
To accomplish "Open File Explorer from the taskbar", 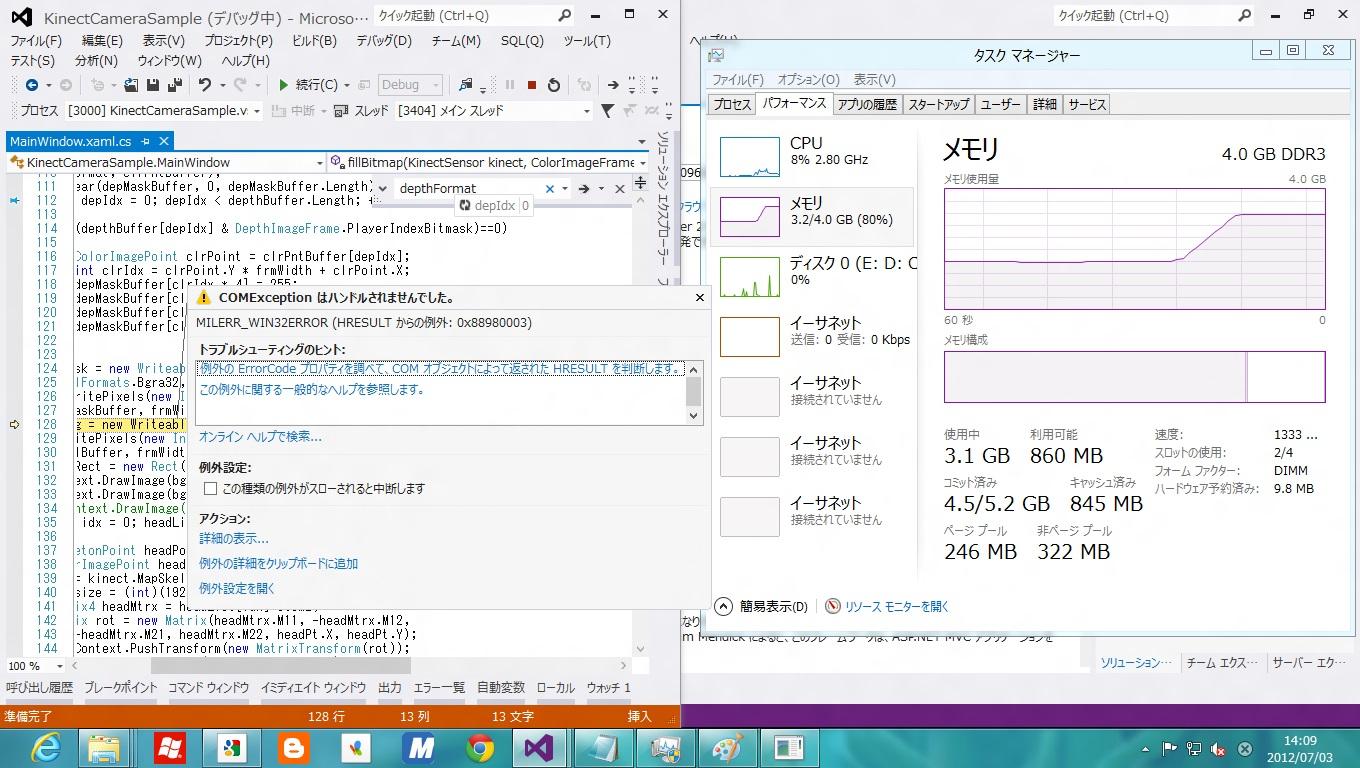I will point(105,747).
